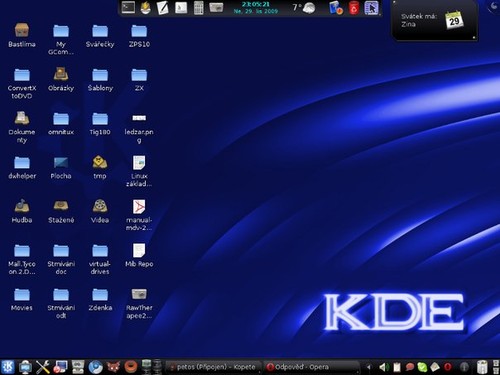Viewport: 500px width, 375px height.
Task: Open the Stažené downloads folder
Action: 61,211
